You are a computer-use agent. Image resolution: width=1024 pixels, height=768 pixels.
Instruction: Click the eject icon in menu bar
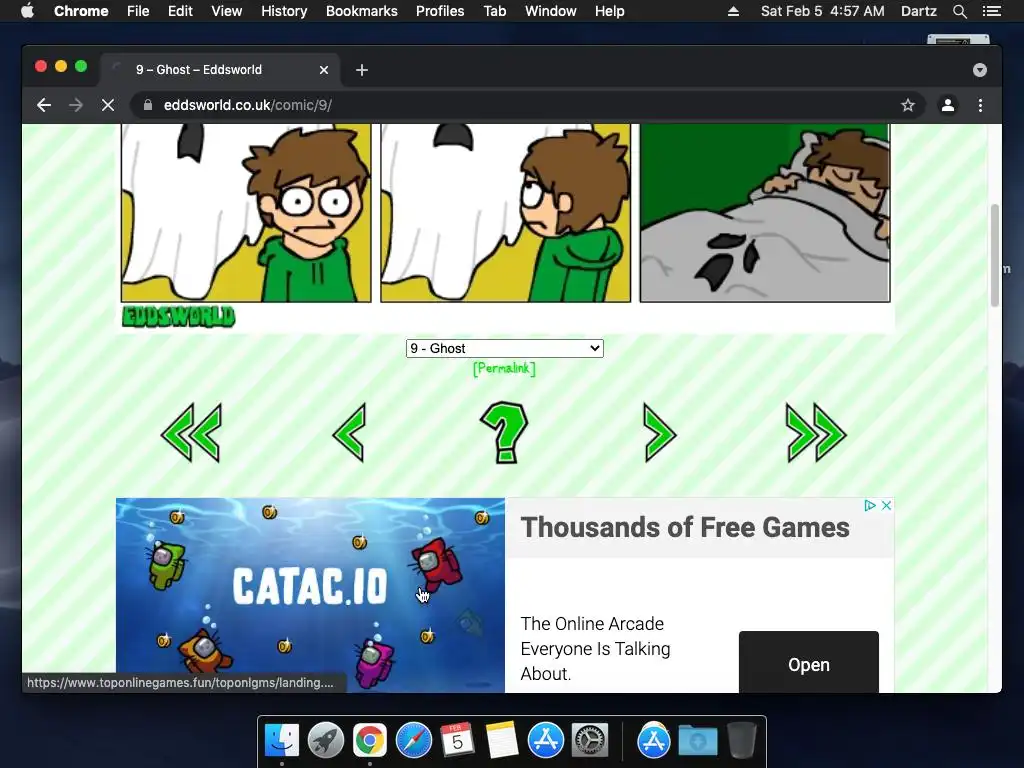click(x=733, y=11)
